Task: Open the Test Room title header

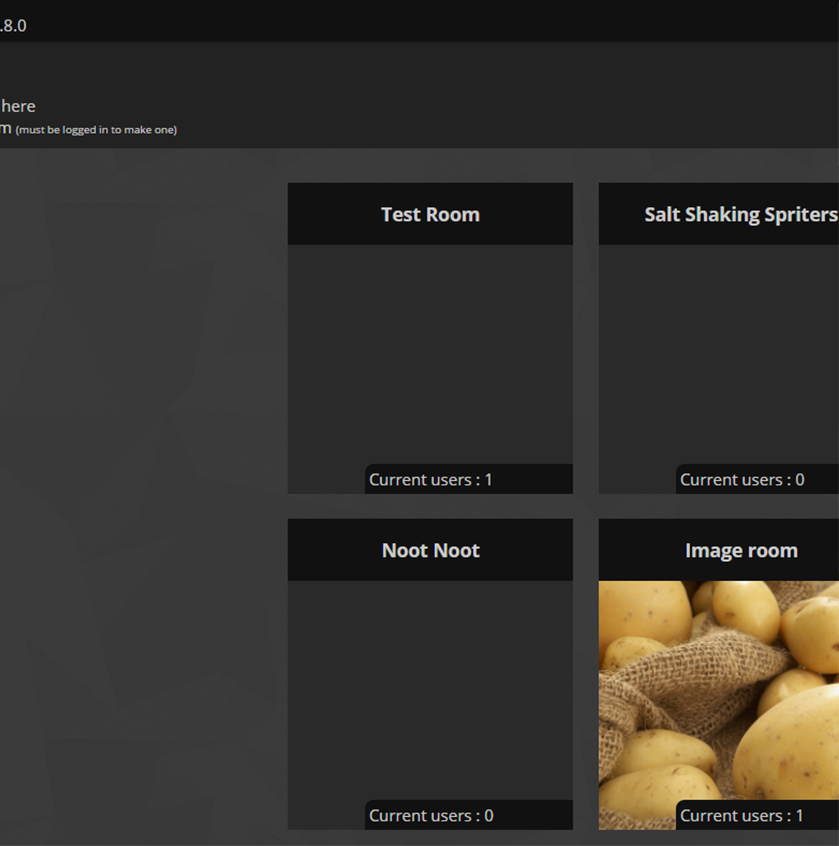Action: click(430, 214)
